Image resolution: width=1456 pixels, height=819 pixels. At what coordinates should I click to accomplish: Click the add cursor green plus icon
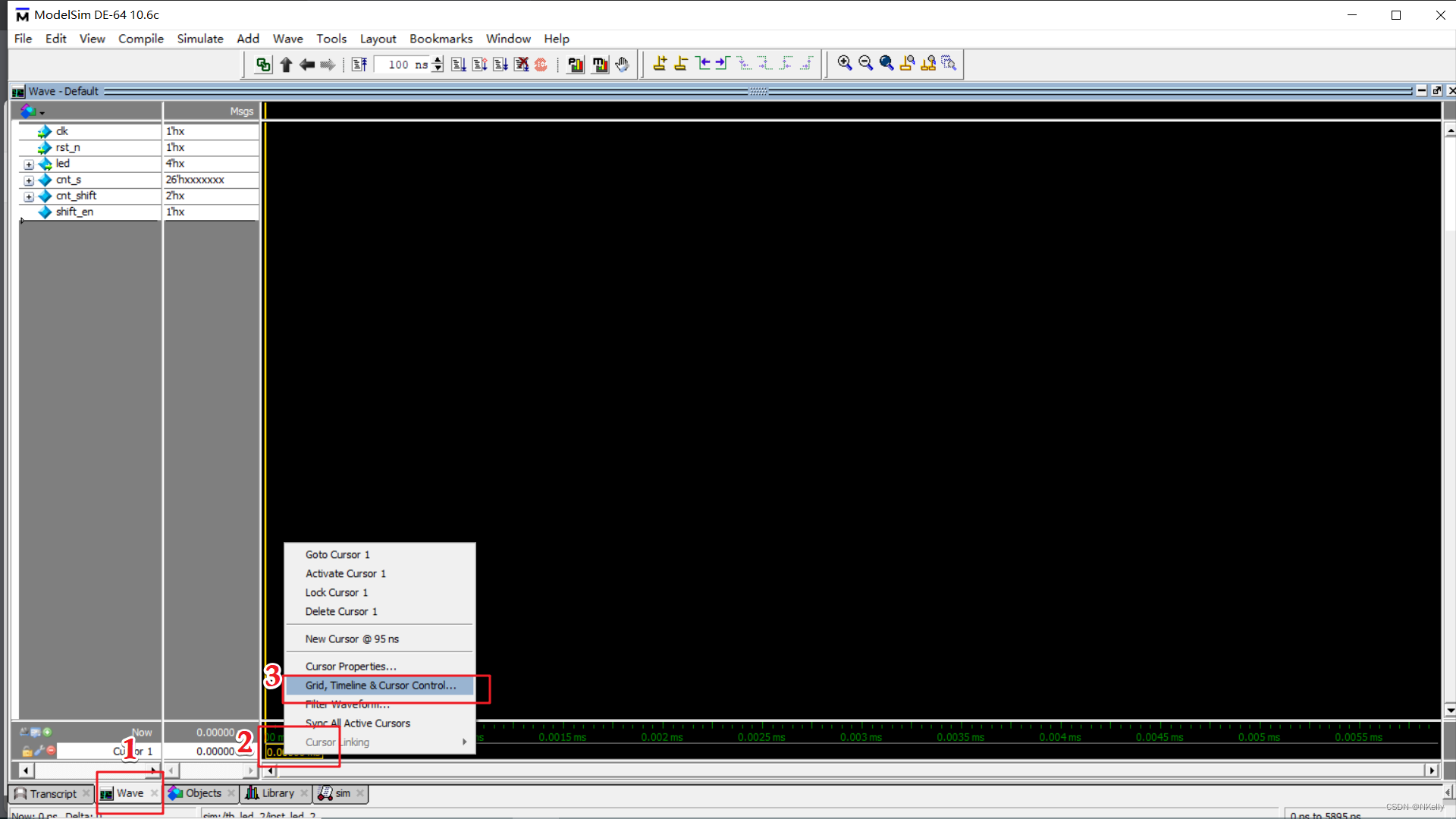47,732
